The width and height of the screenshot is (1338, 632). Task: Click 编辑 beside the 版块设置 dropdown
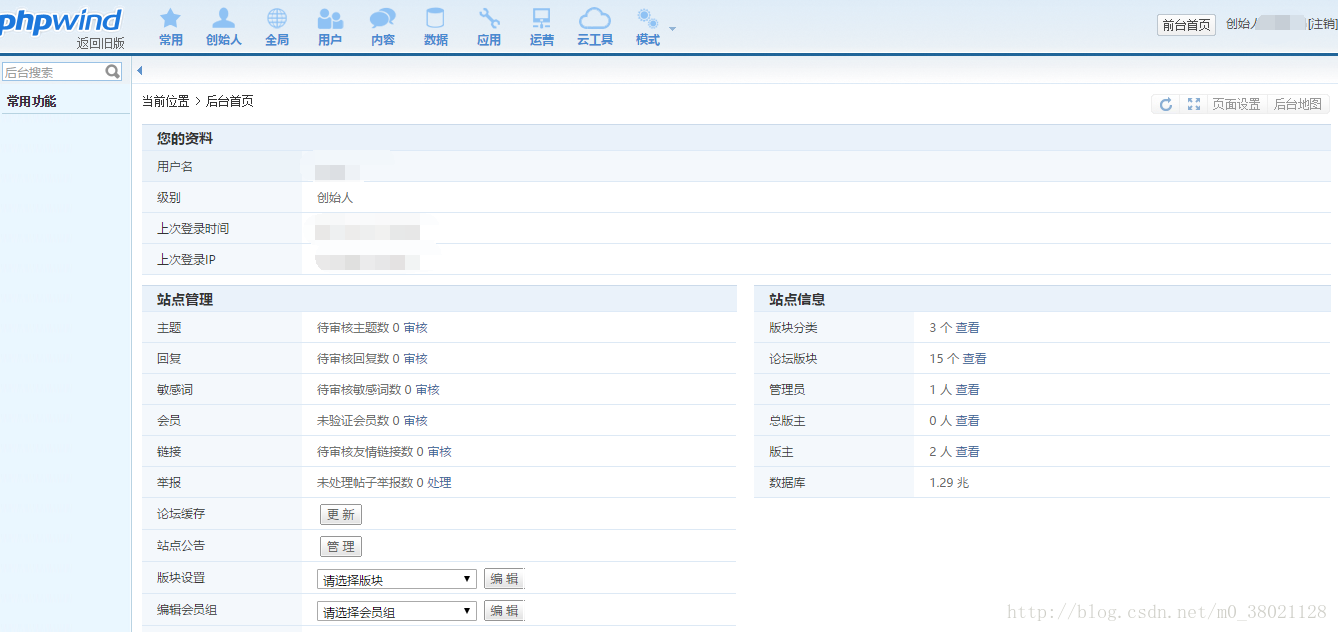click(504, 579)
